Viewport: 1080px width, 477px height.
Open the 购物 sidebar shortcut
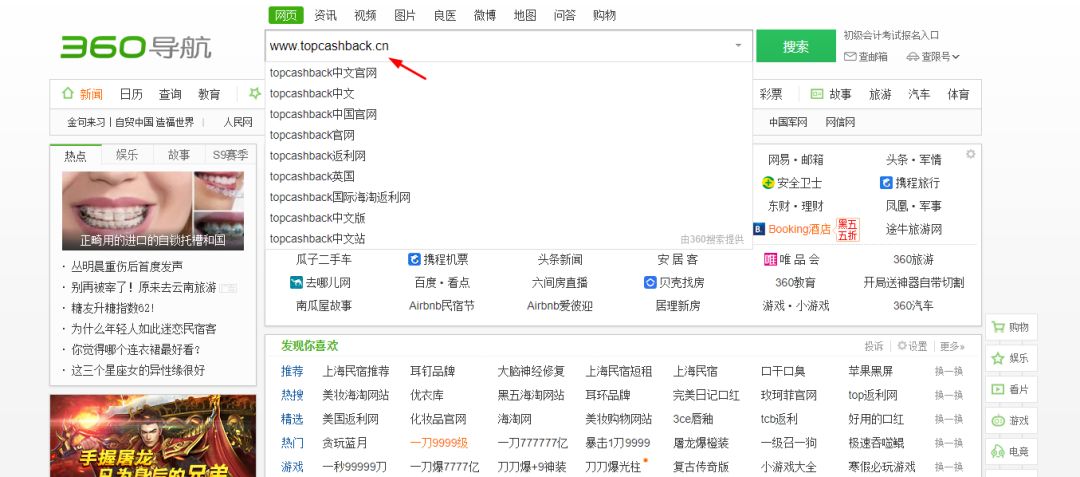click(x=1010, y=328)
